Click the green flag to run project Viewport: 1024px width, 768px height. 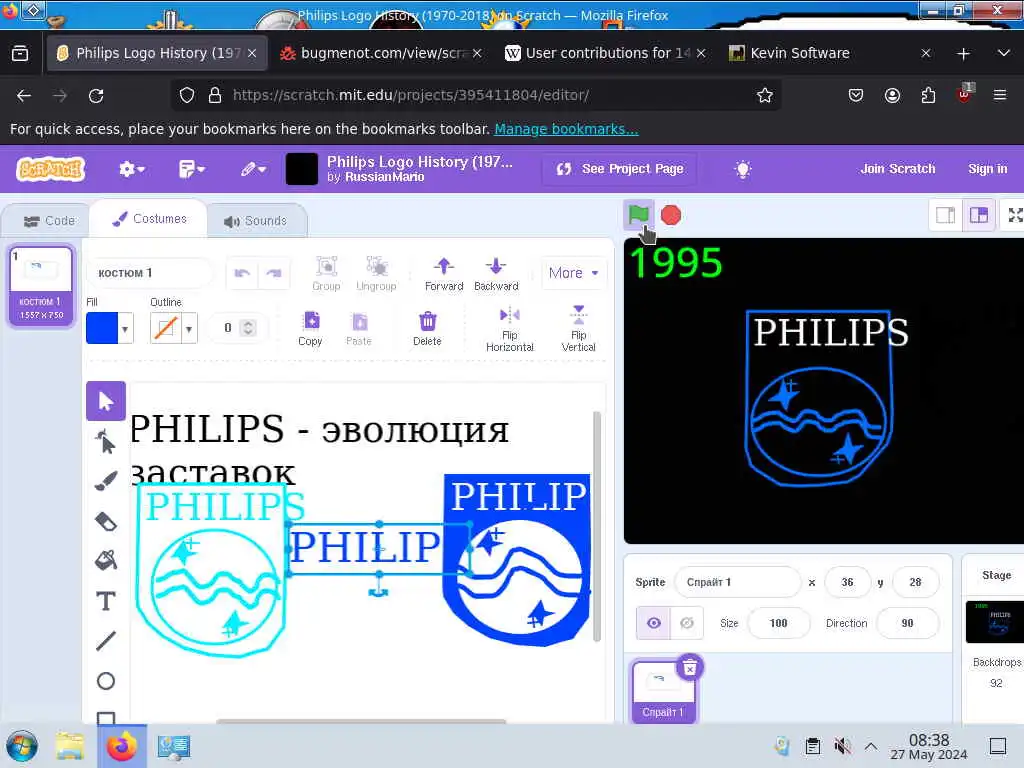[x=638, y=215]
